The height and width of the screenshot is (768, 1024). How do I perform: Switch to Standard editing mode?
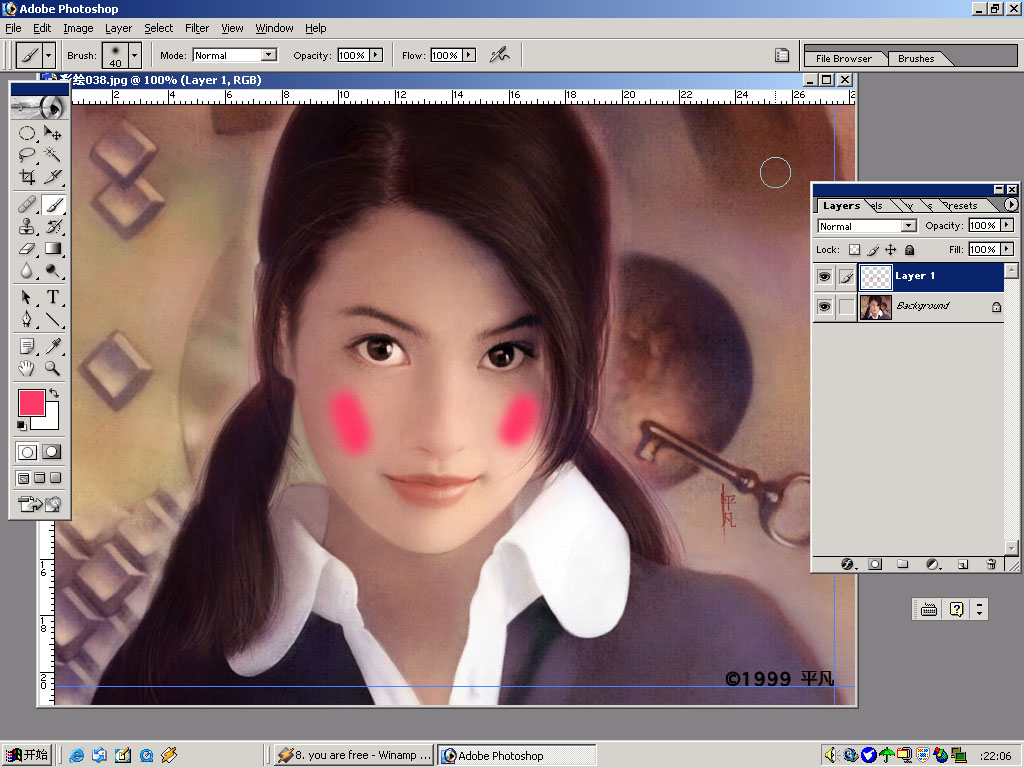point(27,452)
